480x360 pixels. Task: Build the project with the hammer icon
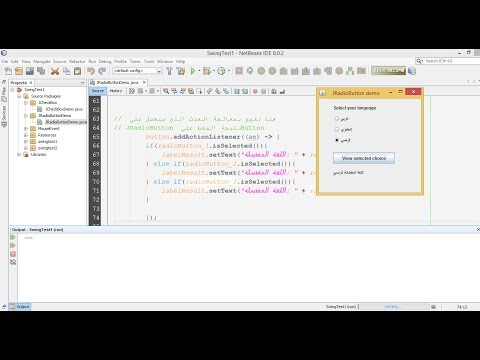pos(170,71)
